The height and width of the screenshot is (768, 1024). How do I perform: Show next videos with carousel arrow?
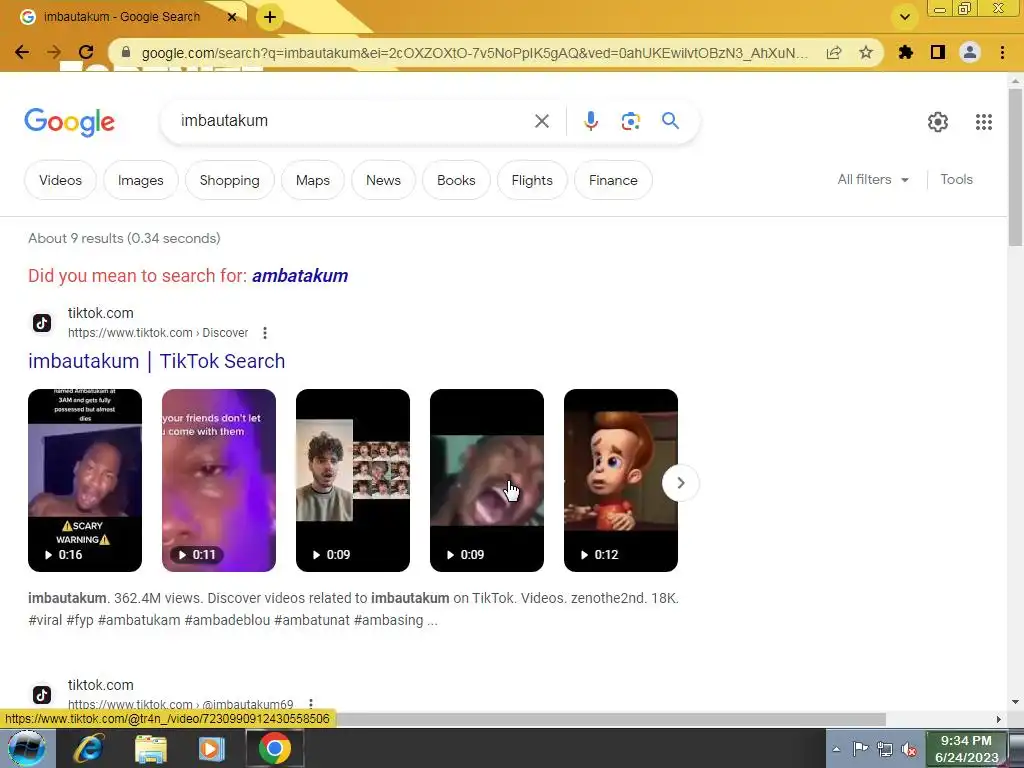coord(680,483)
